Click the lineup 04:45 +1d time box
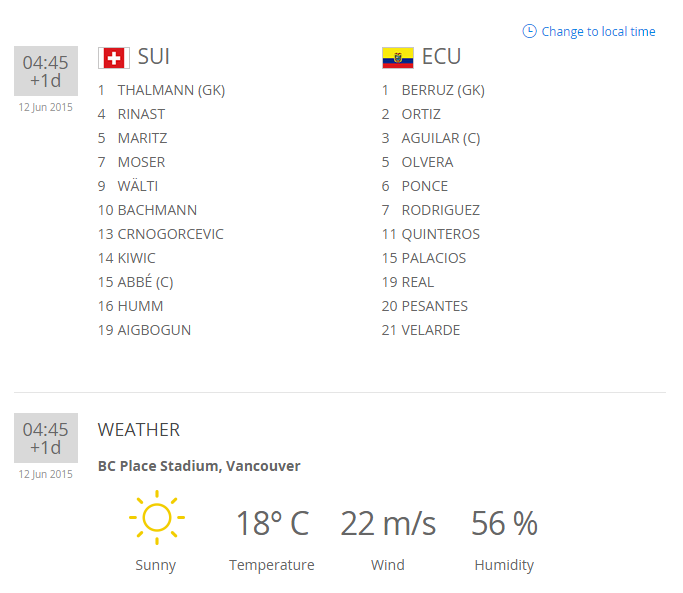 [x=46, y=71]
